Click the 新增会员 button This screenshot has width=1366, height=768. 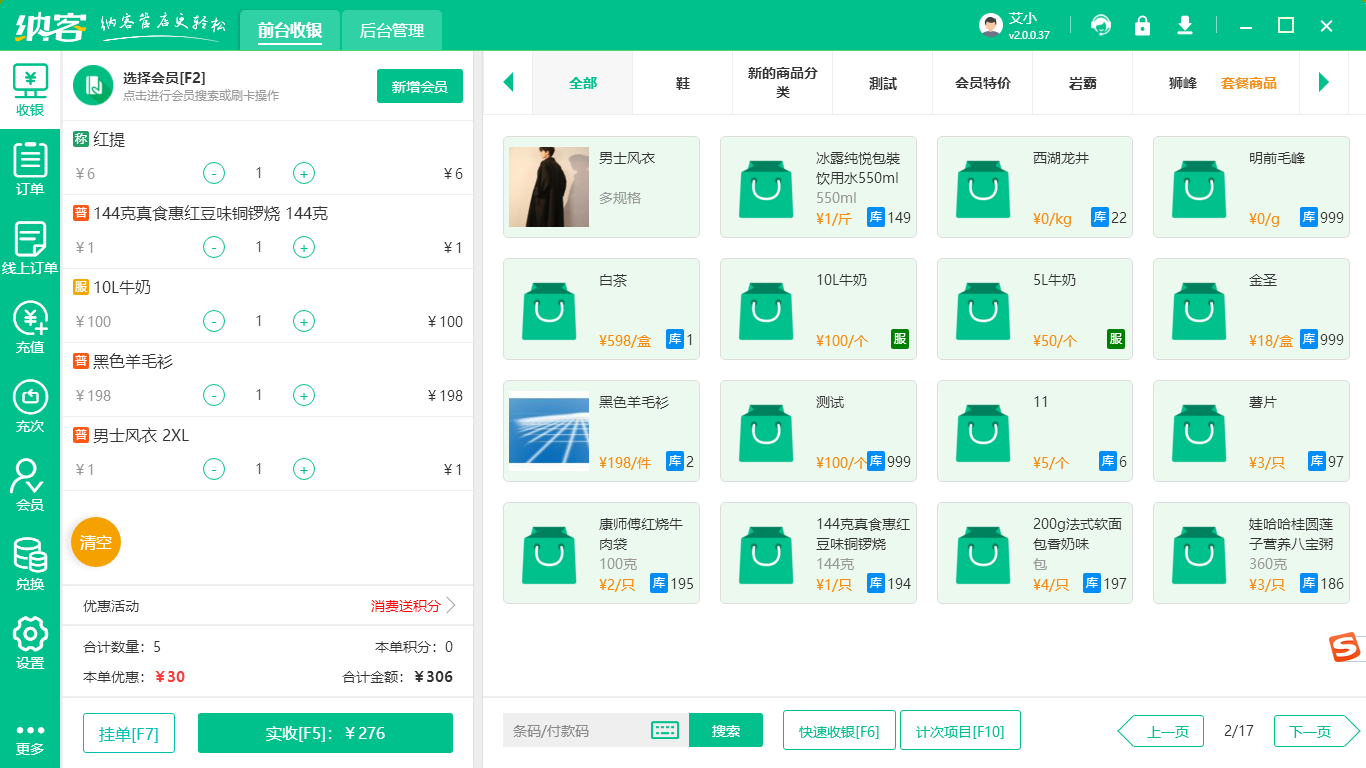420,86
